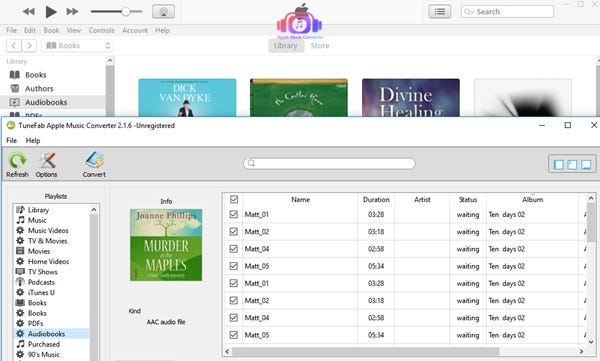Open the AirPlay output button in iTunes
The width and height of the screenshot is (600, 361).
(163, 11)
